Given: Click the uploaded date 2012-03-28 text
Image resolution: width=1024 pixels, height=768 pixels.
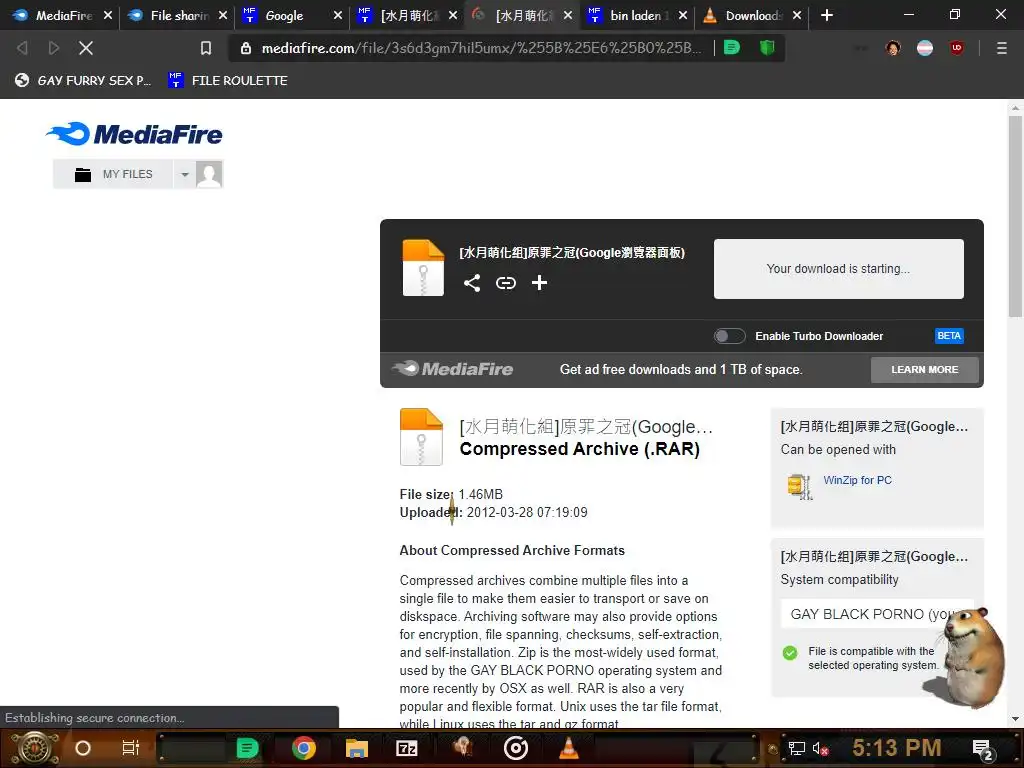Looking at the screenshot, I should pyautogui.click(x=526, y=512).
